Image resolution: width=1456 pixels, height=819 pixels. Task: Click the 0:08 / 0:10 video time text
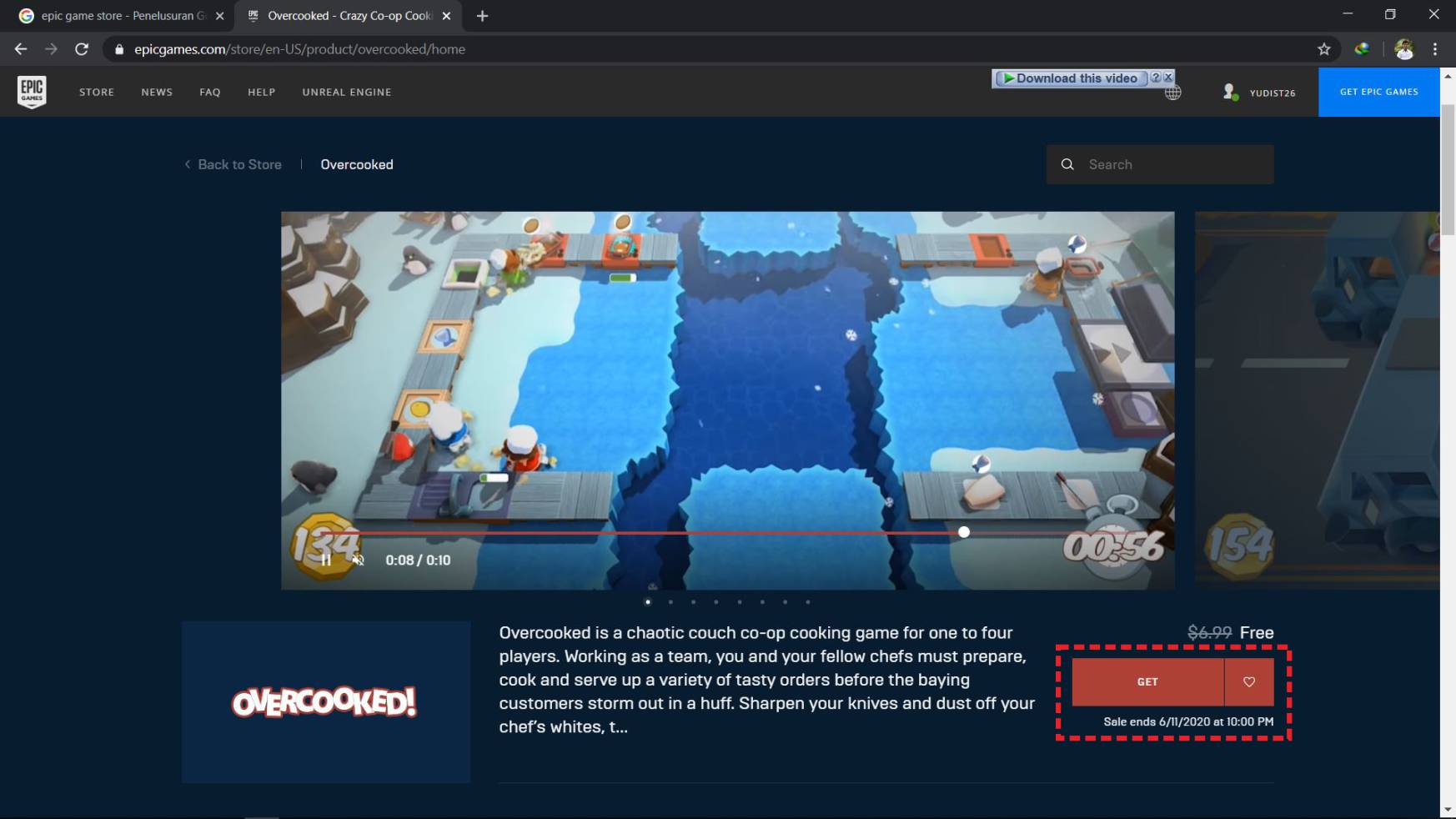click(x=418, y=560)
